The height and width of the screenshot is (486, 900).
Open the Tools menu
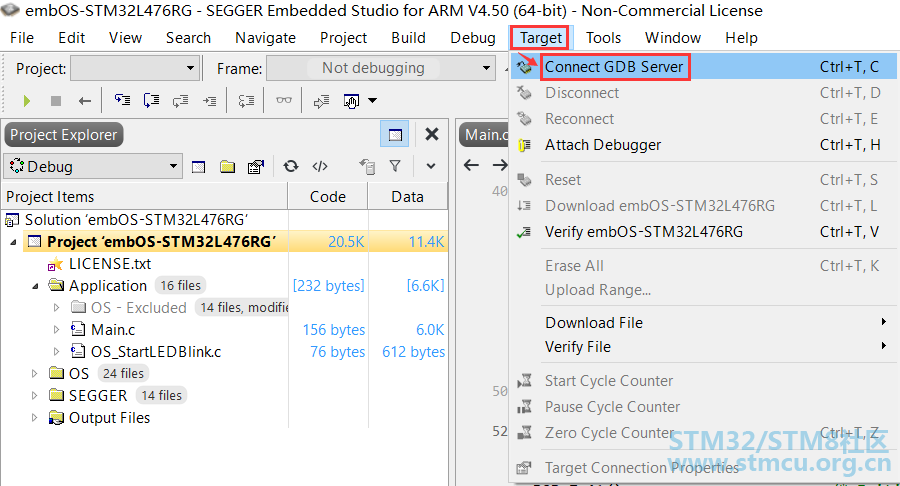pyautogui.click(x=603, y=38)
